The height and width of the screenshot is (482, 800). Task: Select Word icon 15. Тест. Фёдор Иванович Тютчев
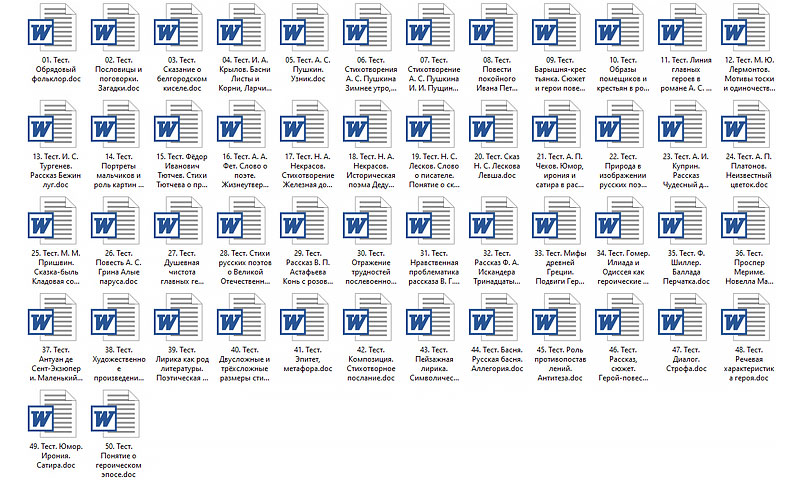tap(178, 124)
